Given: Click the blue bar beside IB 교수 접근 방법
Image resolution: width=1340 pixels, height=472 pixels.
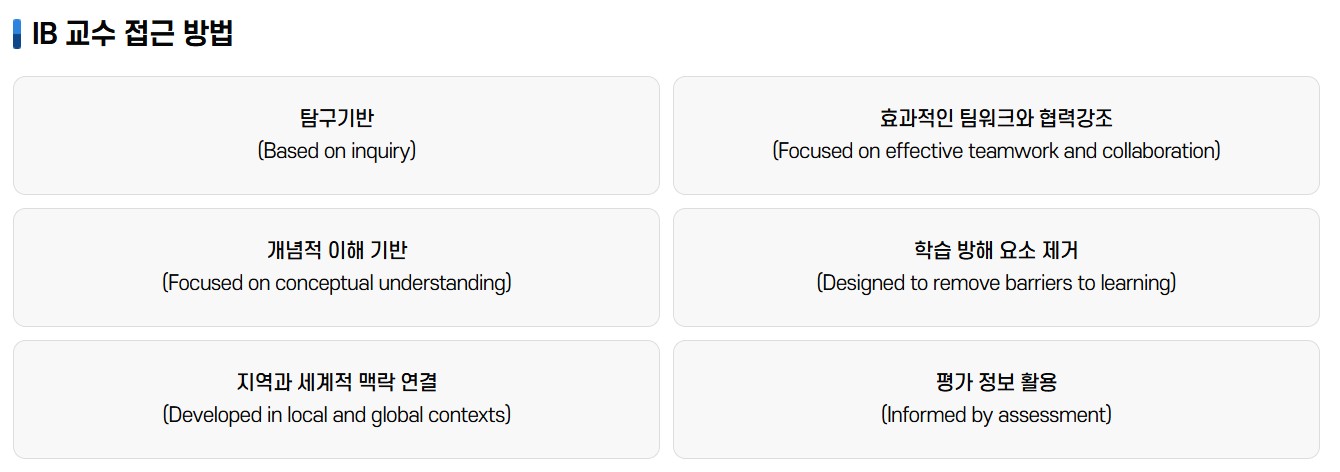Looking at the screenshot, I should [17, 34].
